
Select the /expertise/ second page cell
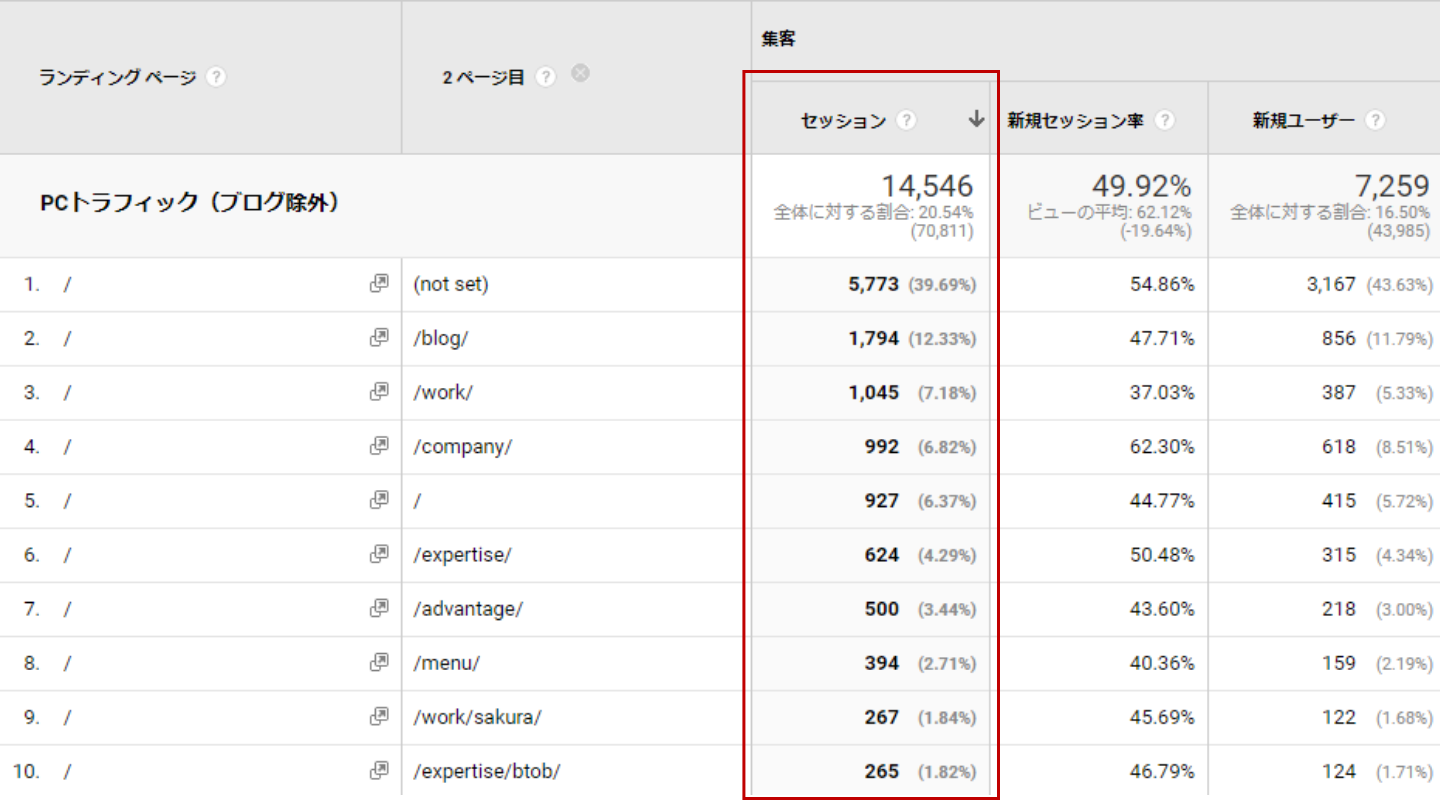[462, 554]
